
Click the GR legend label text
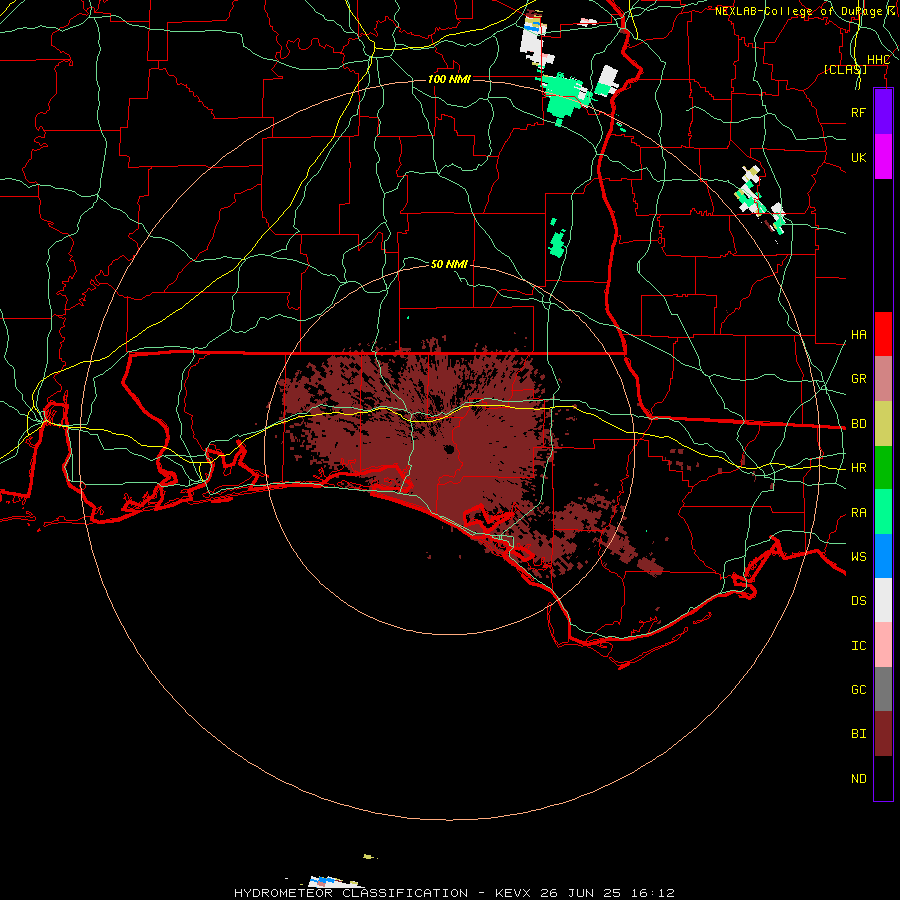coord(858,379)
